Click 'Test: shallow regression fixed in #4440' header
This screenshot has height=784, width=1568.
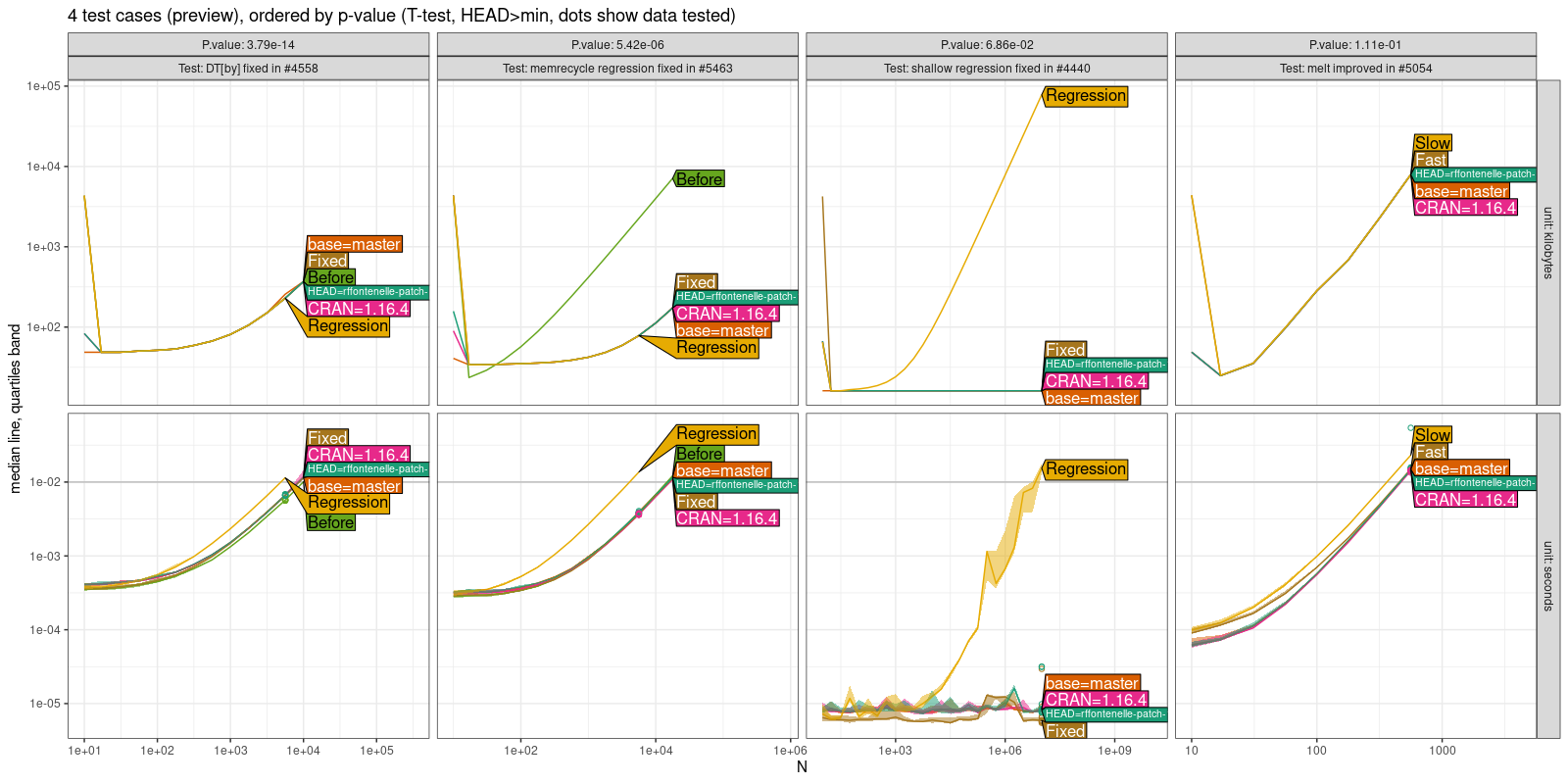pyautogui.click(x=987, y=69)
